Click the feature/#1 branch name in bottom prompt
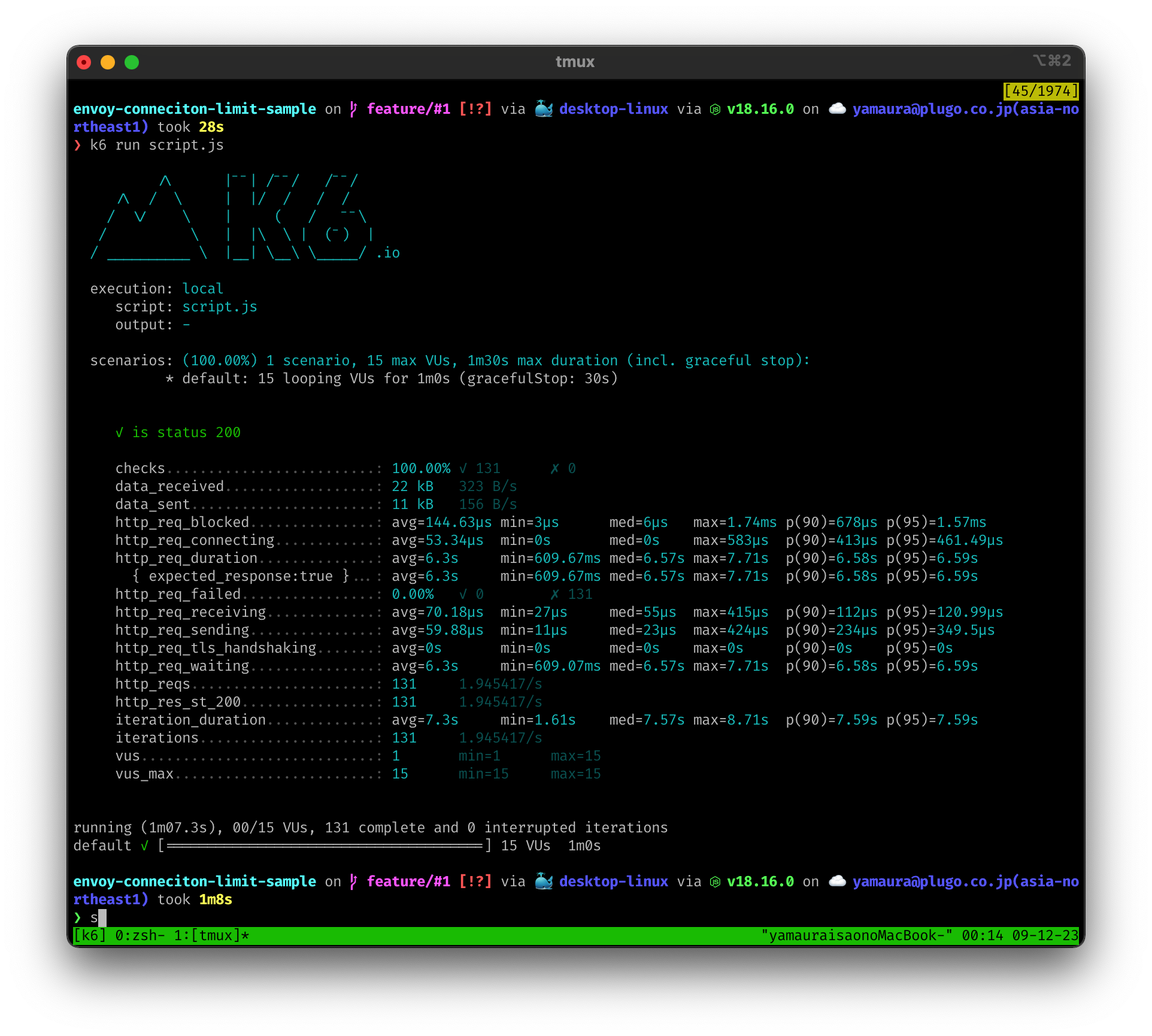 coord(408,881)
